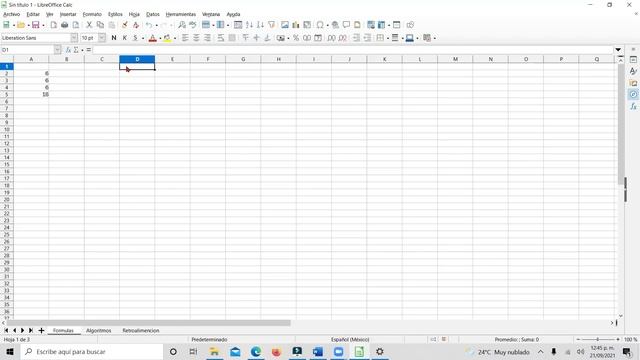Screen dimensions: 640x360
Task: Switch to the Retroalimentacion sheet tab
Action: 141,331
